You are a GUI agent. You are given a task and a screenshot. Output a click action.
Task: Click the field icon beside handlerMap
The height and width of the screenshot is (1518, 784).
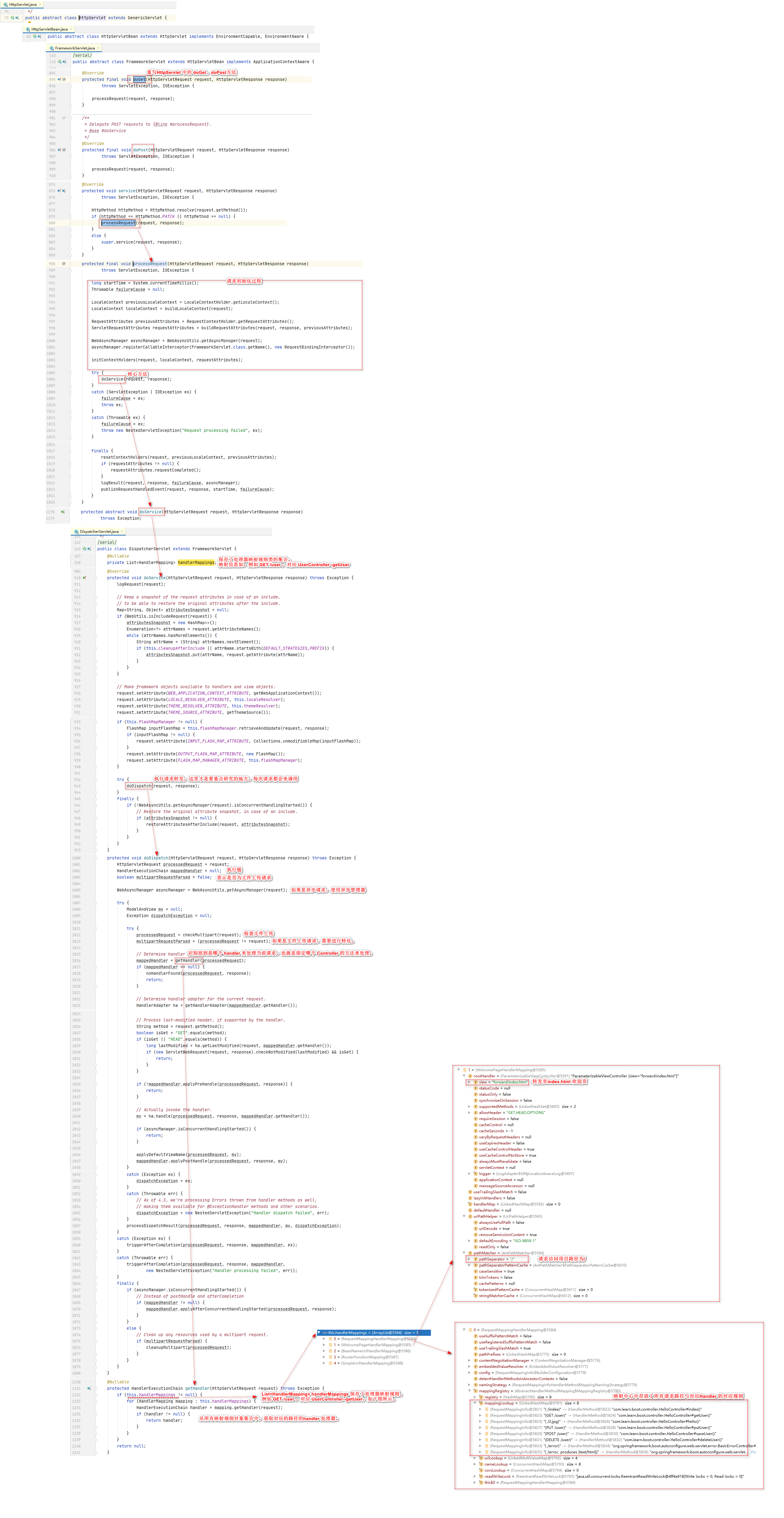tap(470, 1205)
